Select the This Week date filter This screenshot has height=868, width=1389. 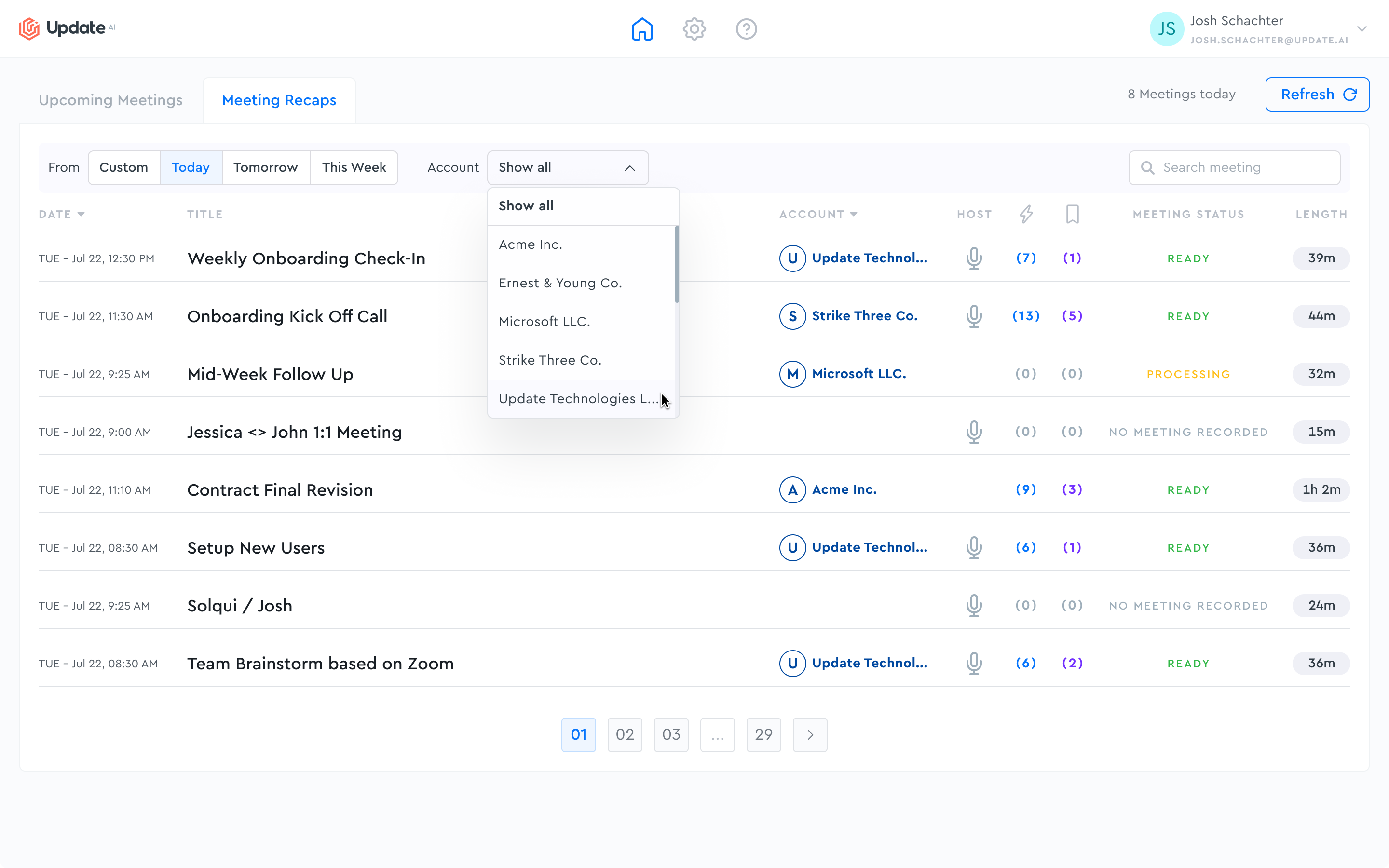[x=354, y=168]
